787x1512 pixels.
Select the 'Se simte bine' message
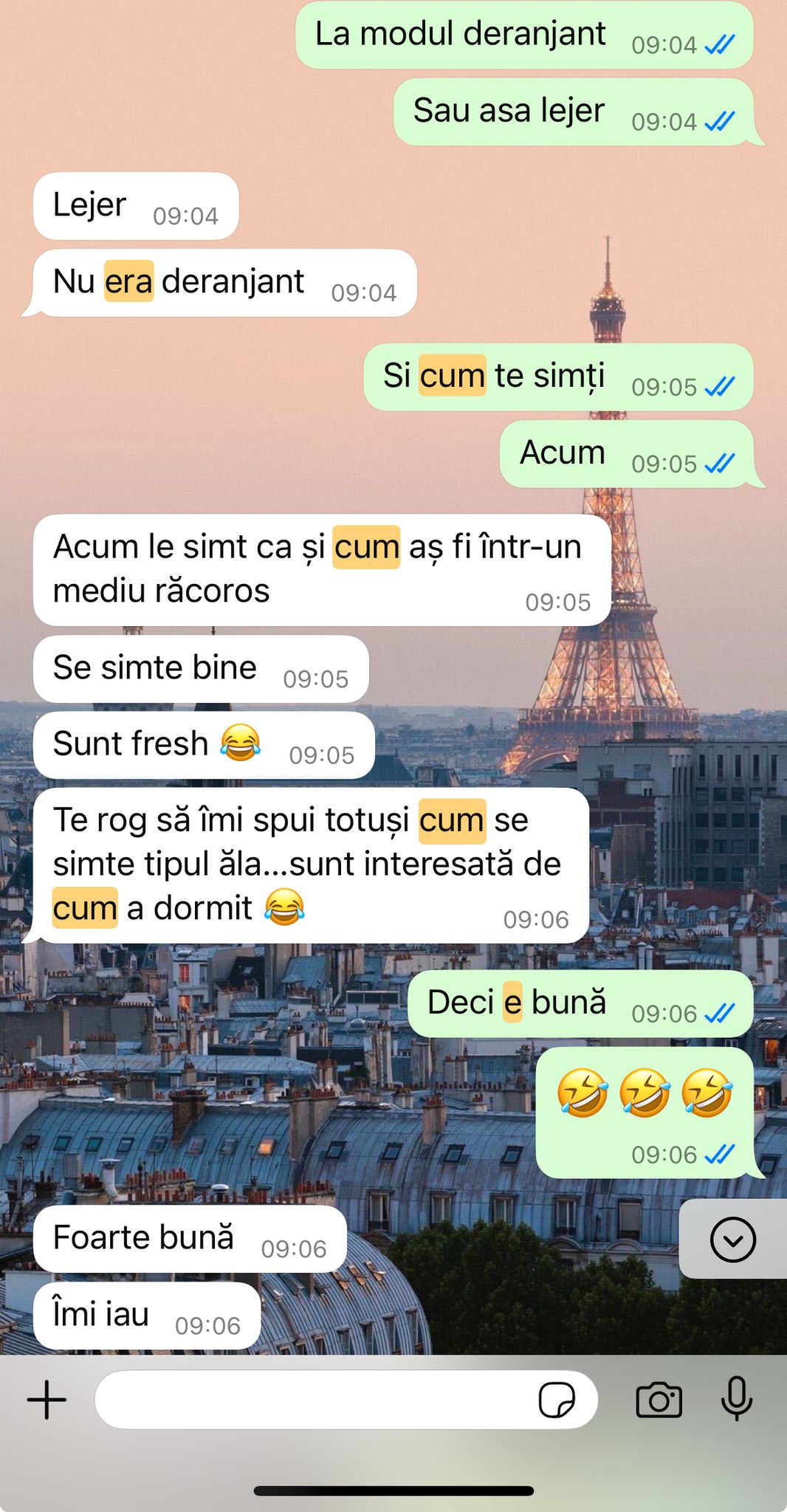pos(201,669)
